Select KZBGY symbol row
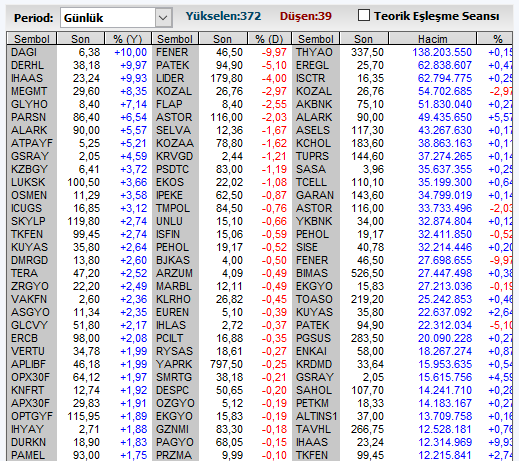This screenshot has width=519, height=461. pos(29,169)
